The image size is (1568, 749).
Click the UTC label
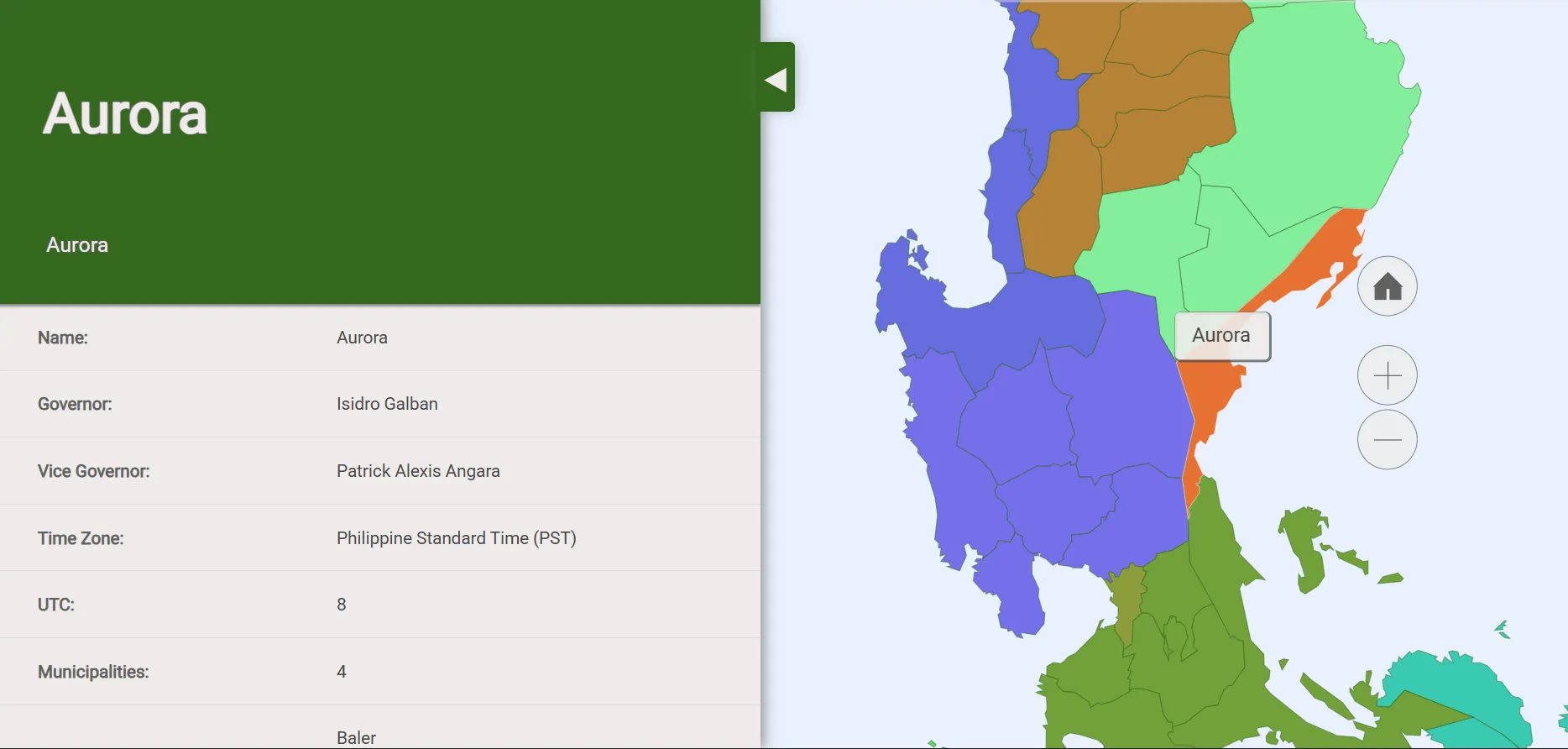(x=56, y=605)
